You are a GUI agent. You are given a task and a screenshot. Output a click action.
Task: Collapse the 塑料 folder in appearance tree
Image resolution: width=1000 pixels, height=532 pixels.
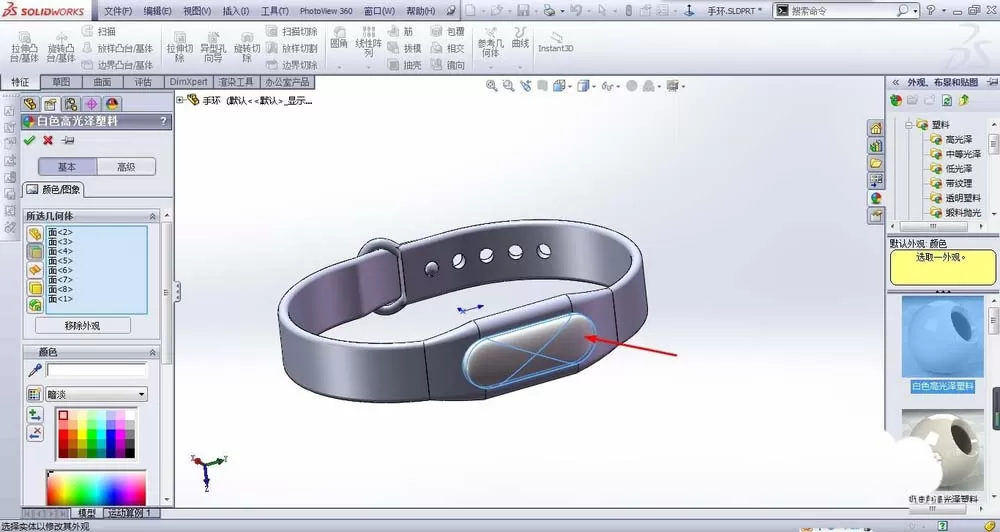tap(908, 125)
